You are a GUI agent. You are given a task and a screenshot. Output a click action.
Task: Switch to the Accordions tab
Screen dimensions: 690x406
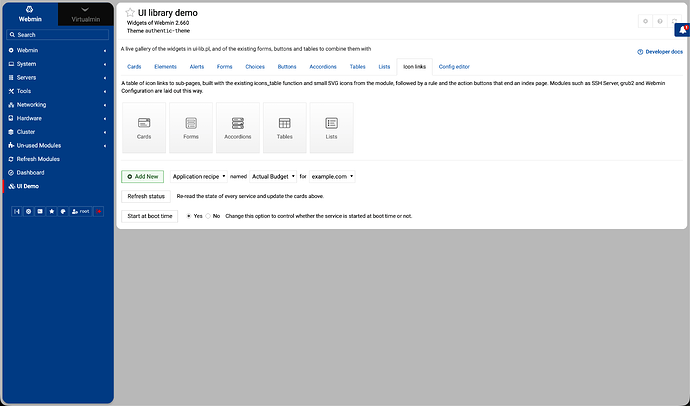coord(323,67)
